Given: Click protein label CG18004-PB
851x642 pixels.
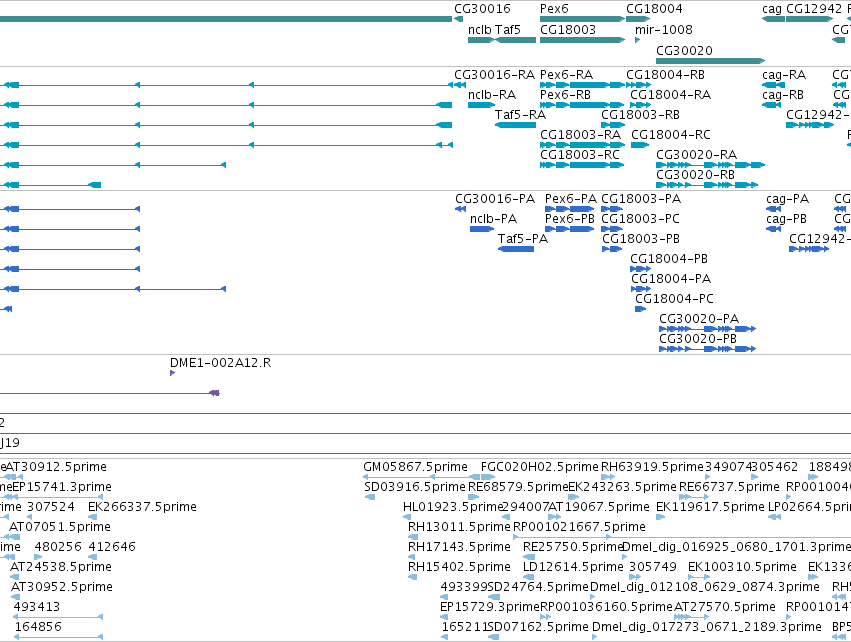Looking at the screenshot, I should tap(669, 258).
